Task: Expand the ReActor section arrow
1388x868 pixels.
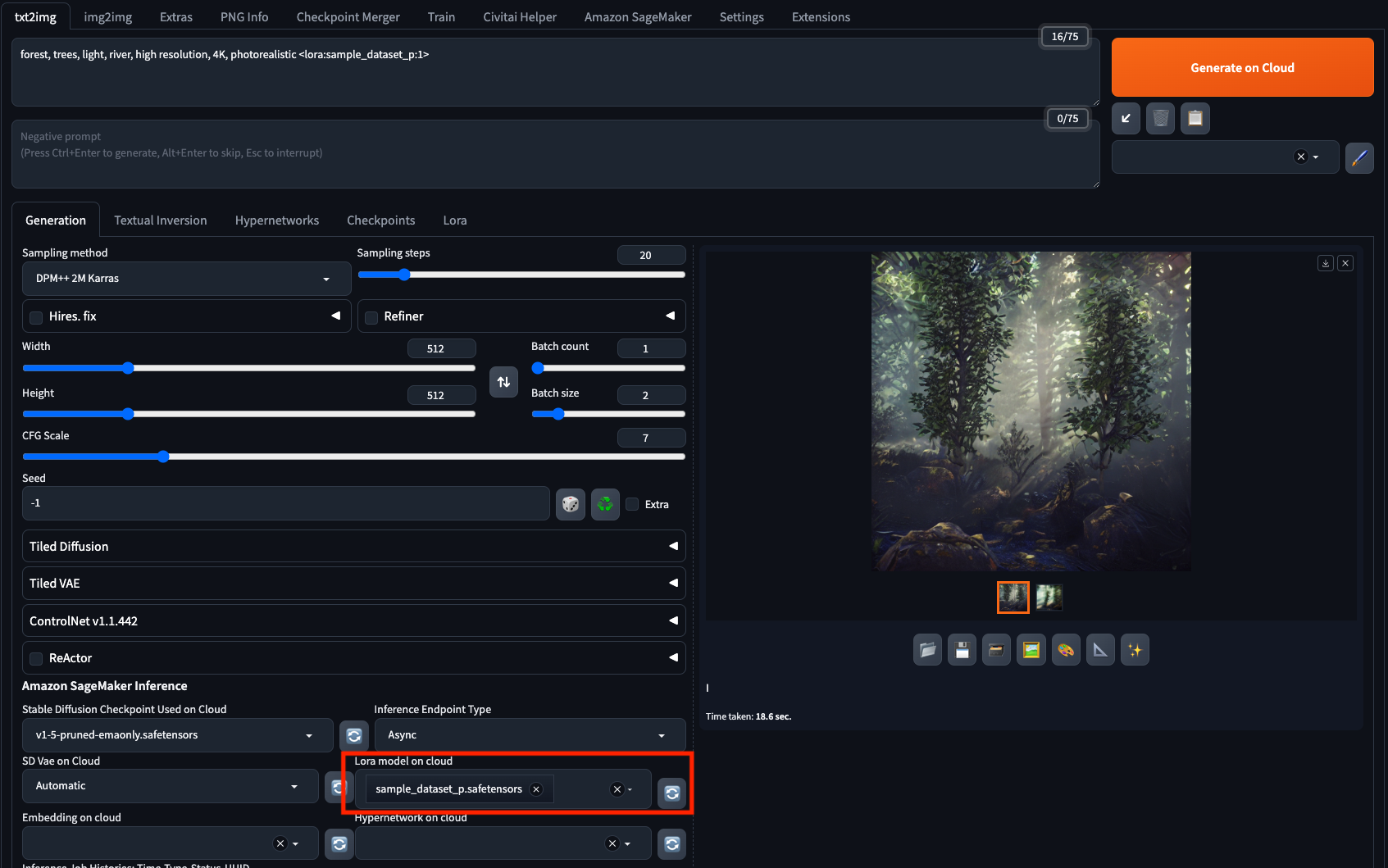Action: click(x=673, y=657)
